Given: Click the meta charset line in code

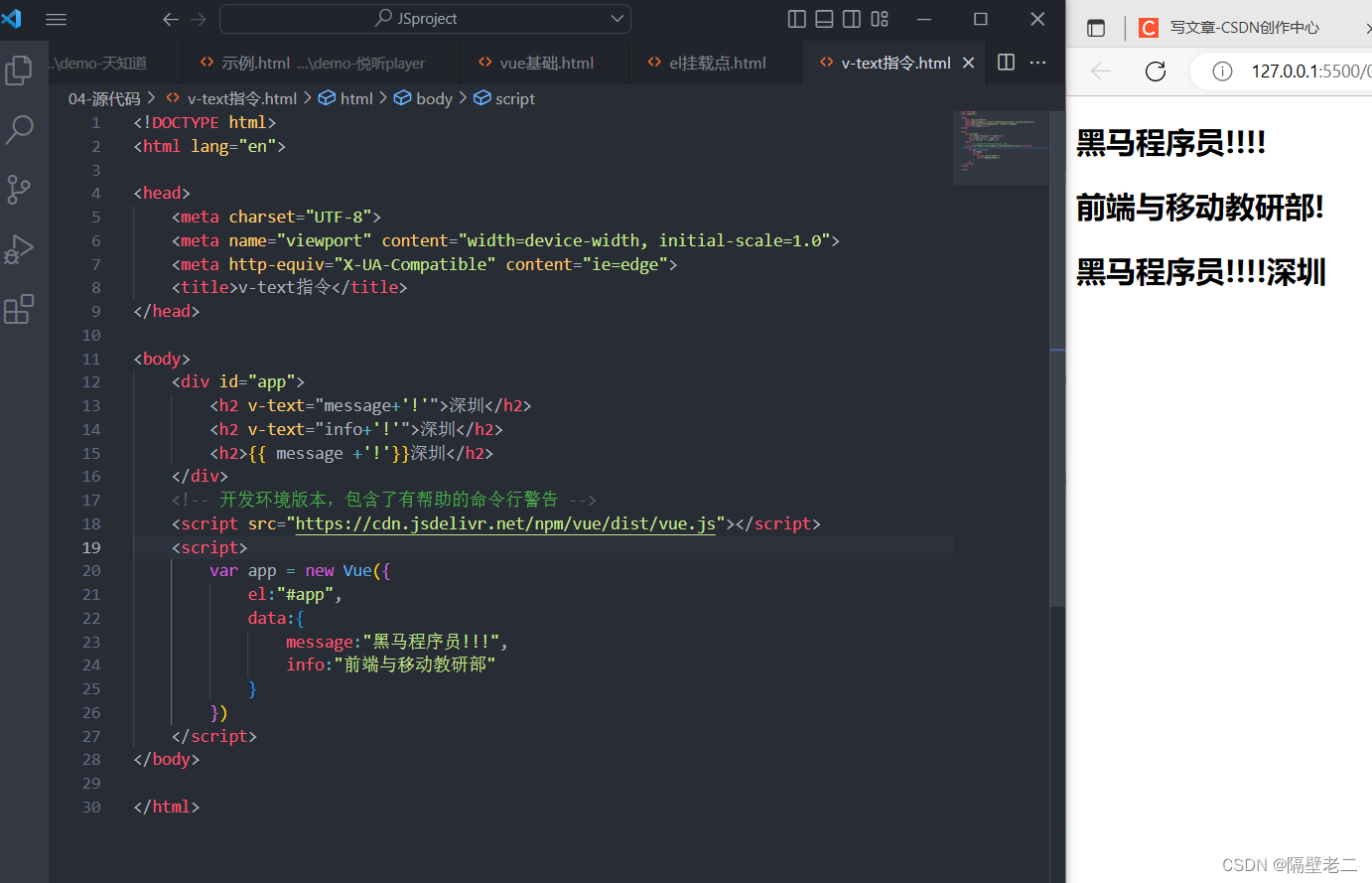Looking at the screenshot, I should (x=276, y=217).
